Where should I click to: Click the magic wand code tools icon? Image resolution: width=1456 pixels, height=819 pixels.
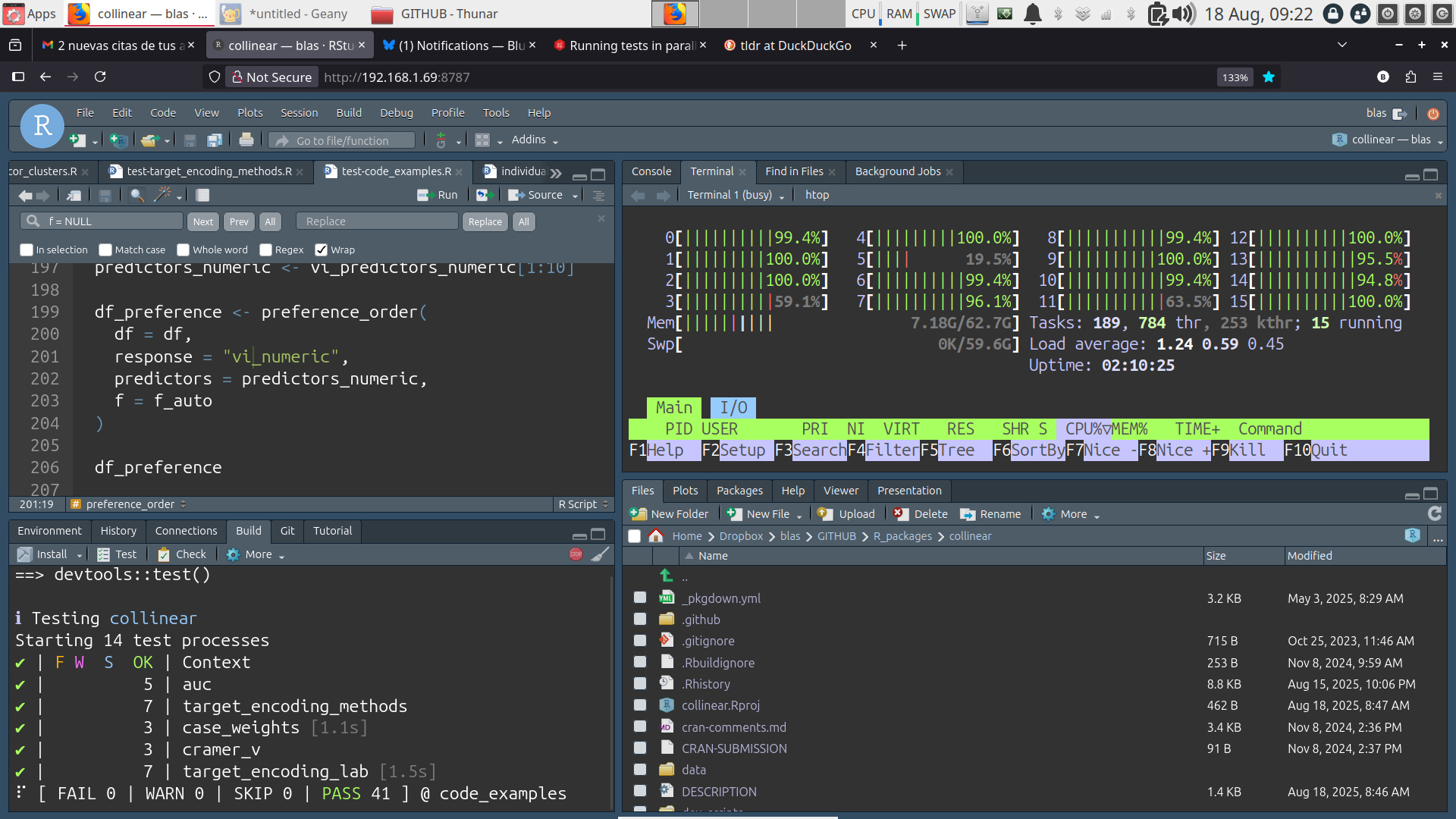tap(162, 195)
